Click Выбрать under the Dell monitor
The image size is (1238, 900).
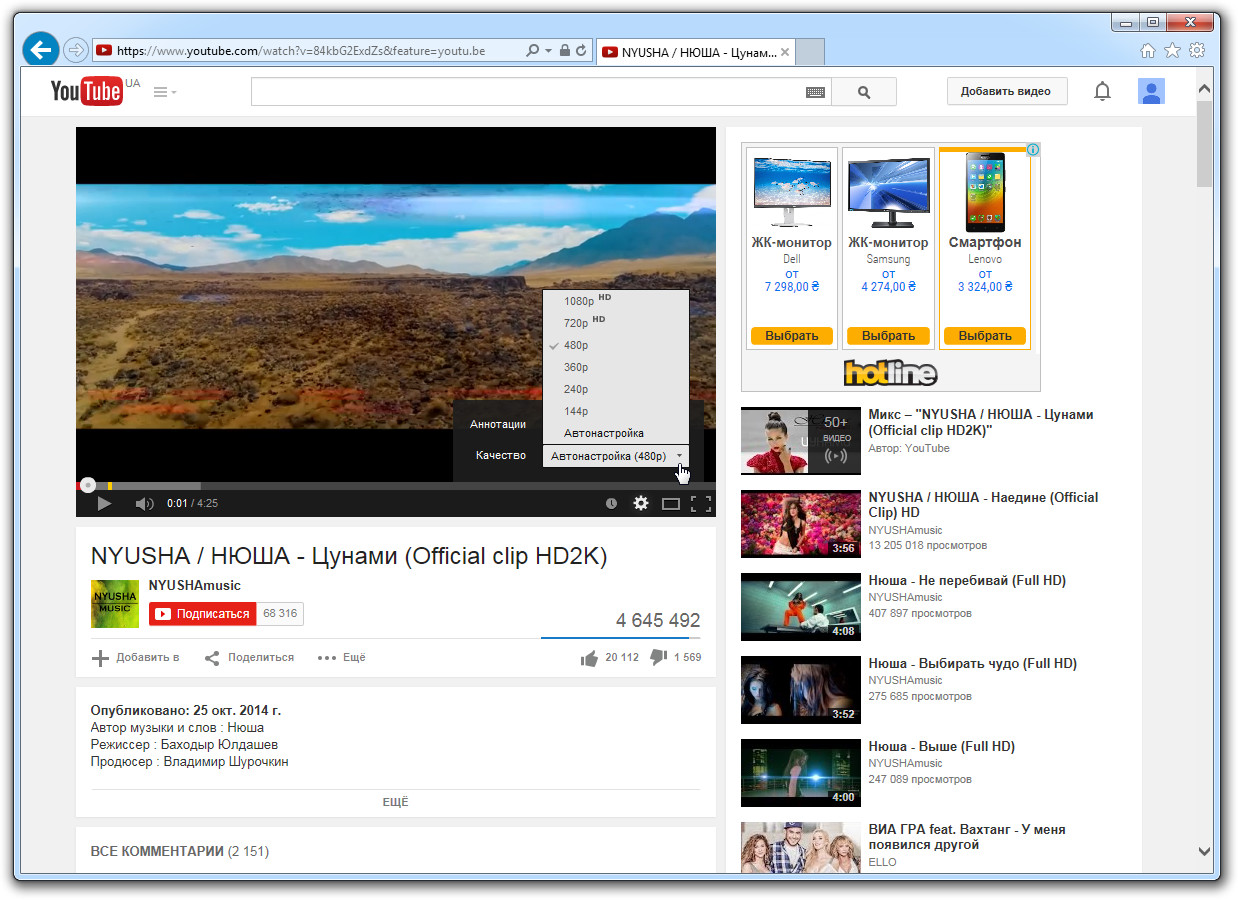[x=792, y=336]
